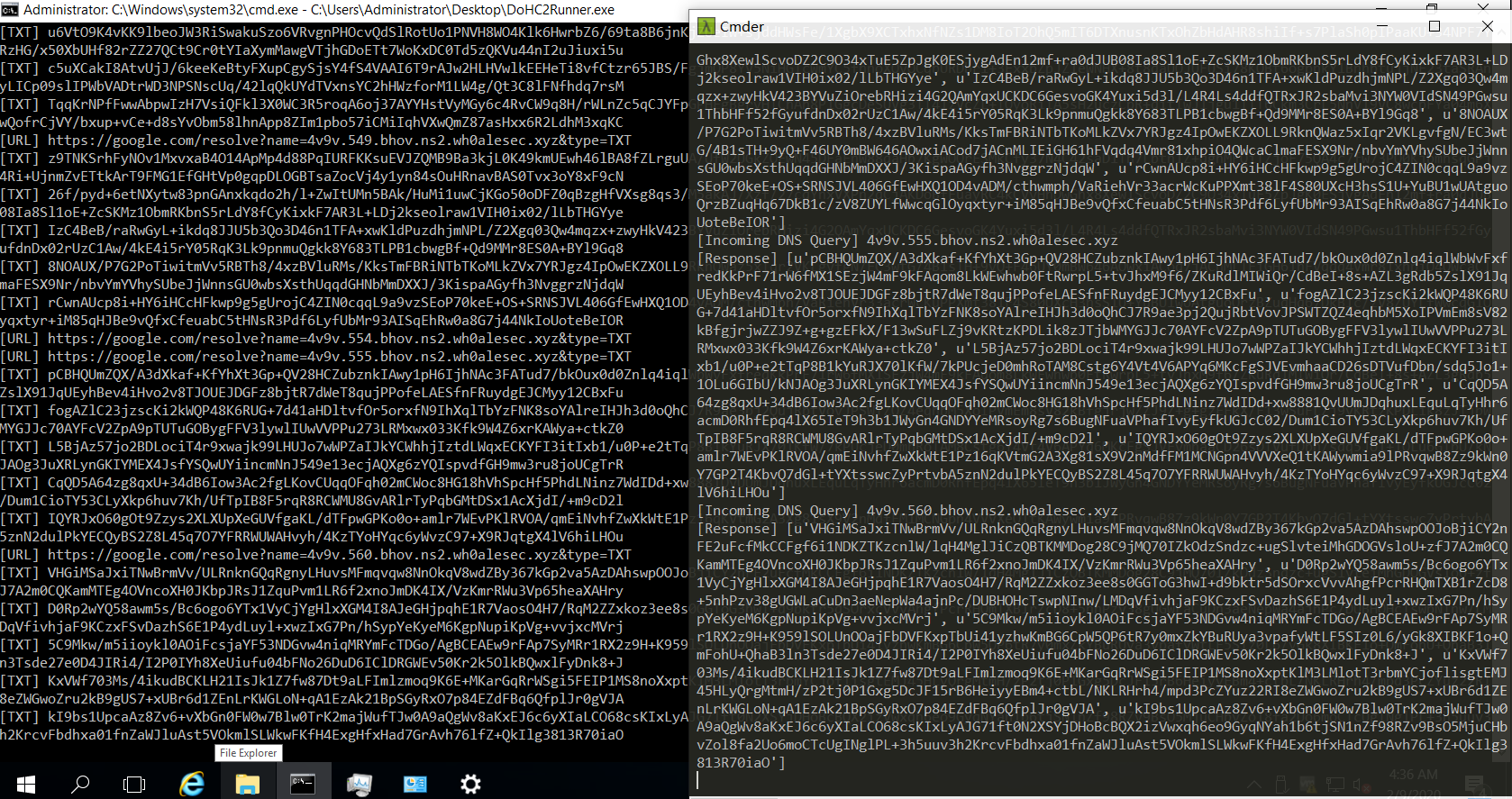Select URL line with name=4v9v.555.bhov
The image size is (1512, 799).
coord(315,356)
